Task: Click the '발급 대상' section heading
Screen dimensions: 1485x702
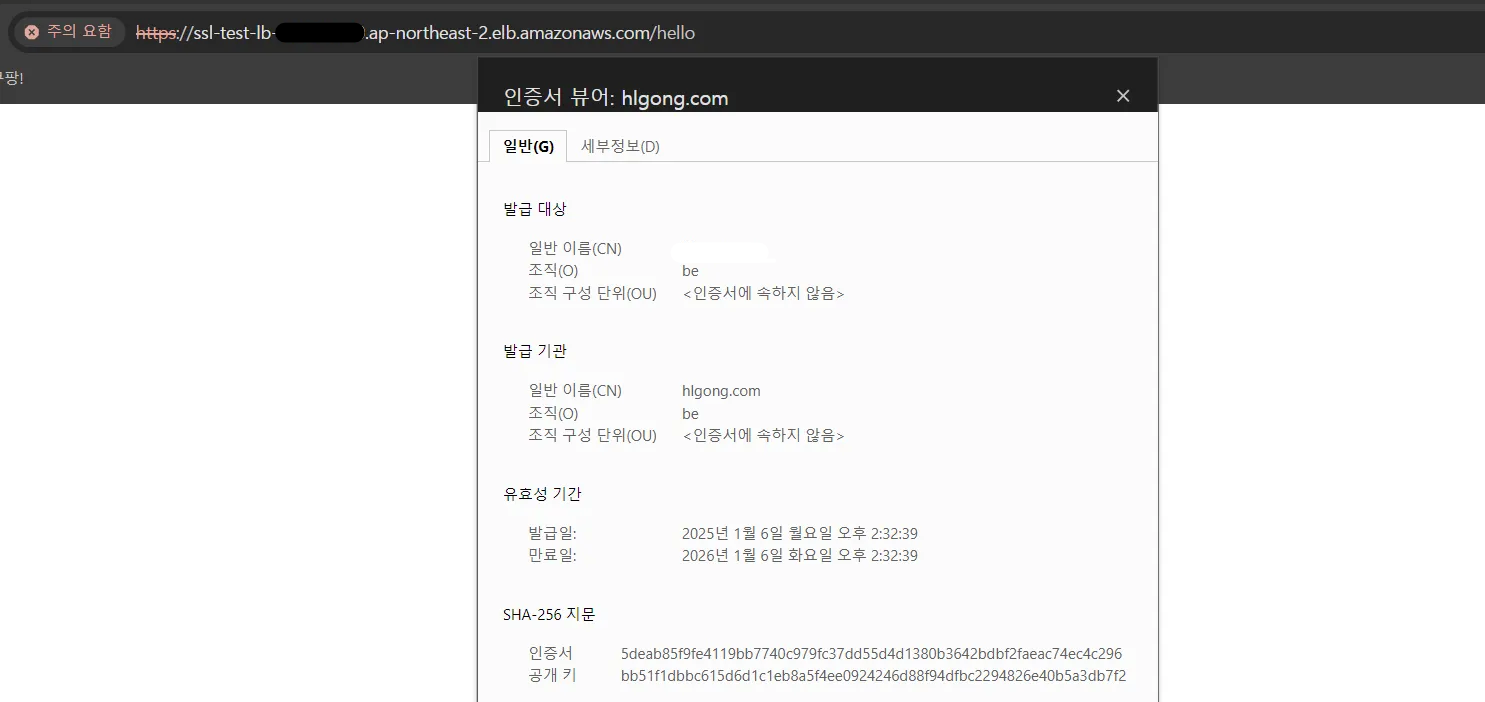Action: [535, 209]
